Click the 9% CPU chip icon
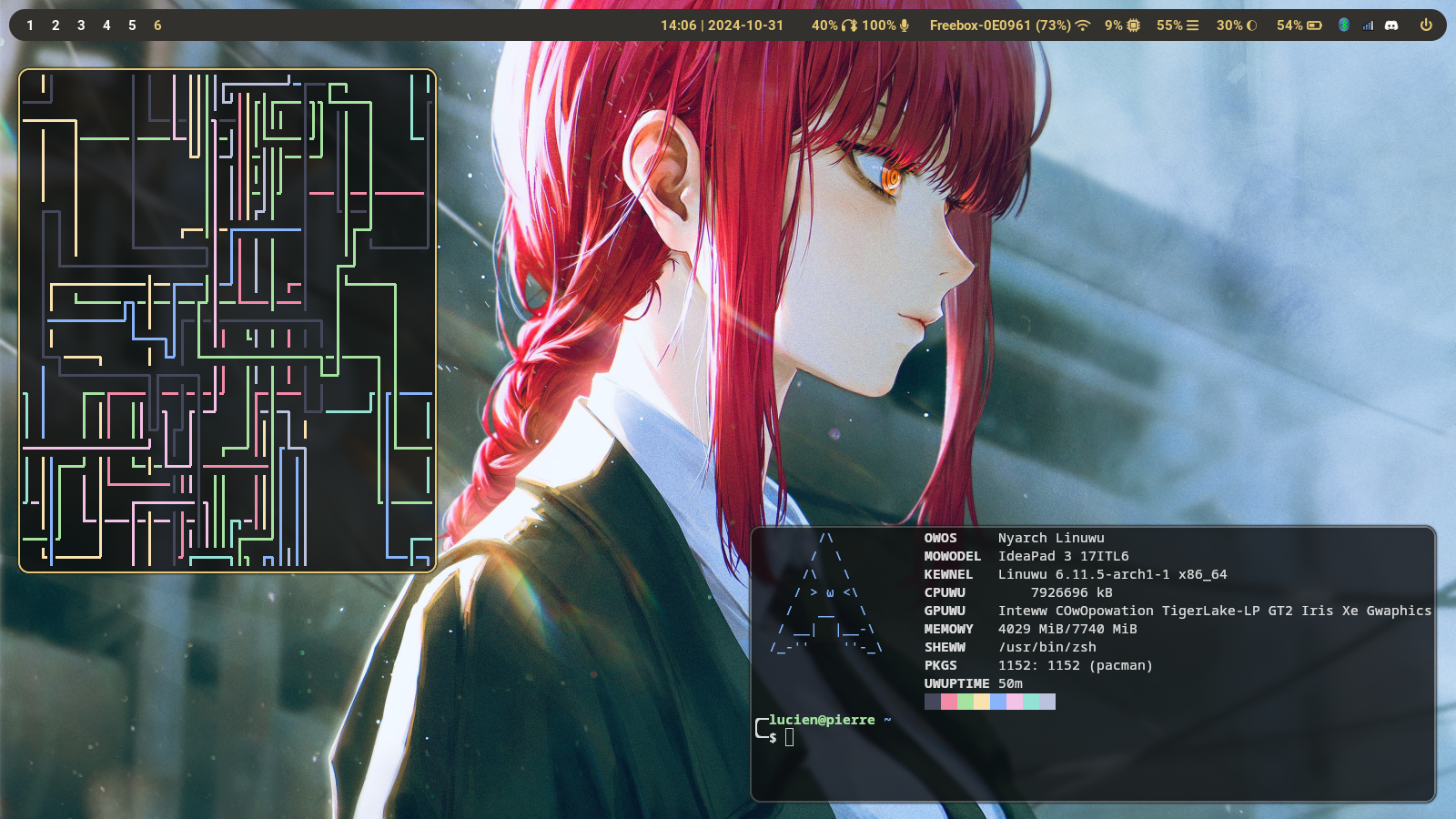Viewport: 1456px width, 819px height. [x=1133, y=25]
